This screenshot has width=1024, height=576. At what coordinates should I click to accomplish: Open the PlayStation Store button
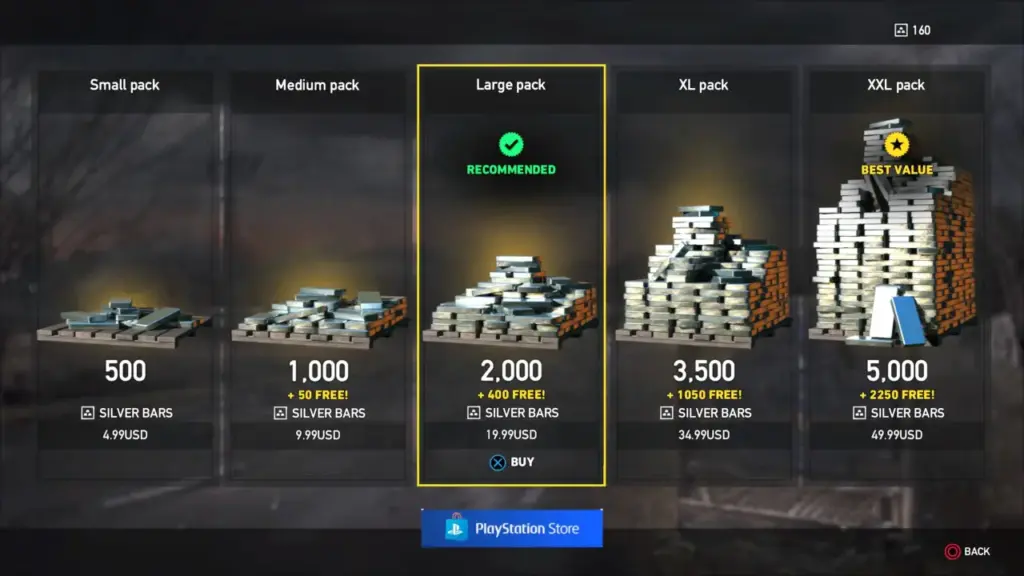point(512,528)
